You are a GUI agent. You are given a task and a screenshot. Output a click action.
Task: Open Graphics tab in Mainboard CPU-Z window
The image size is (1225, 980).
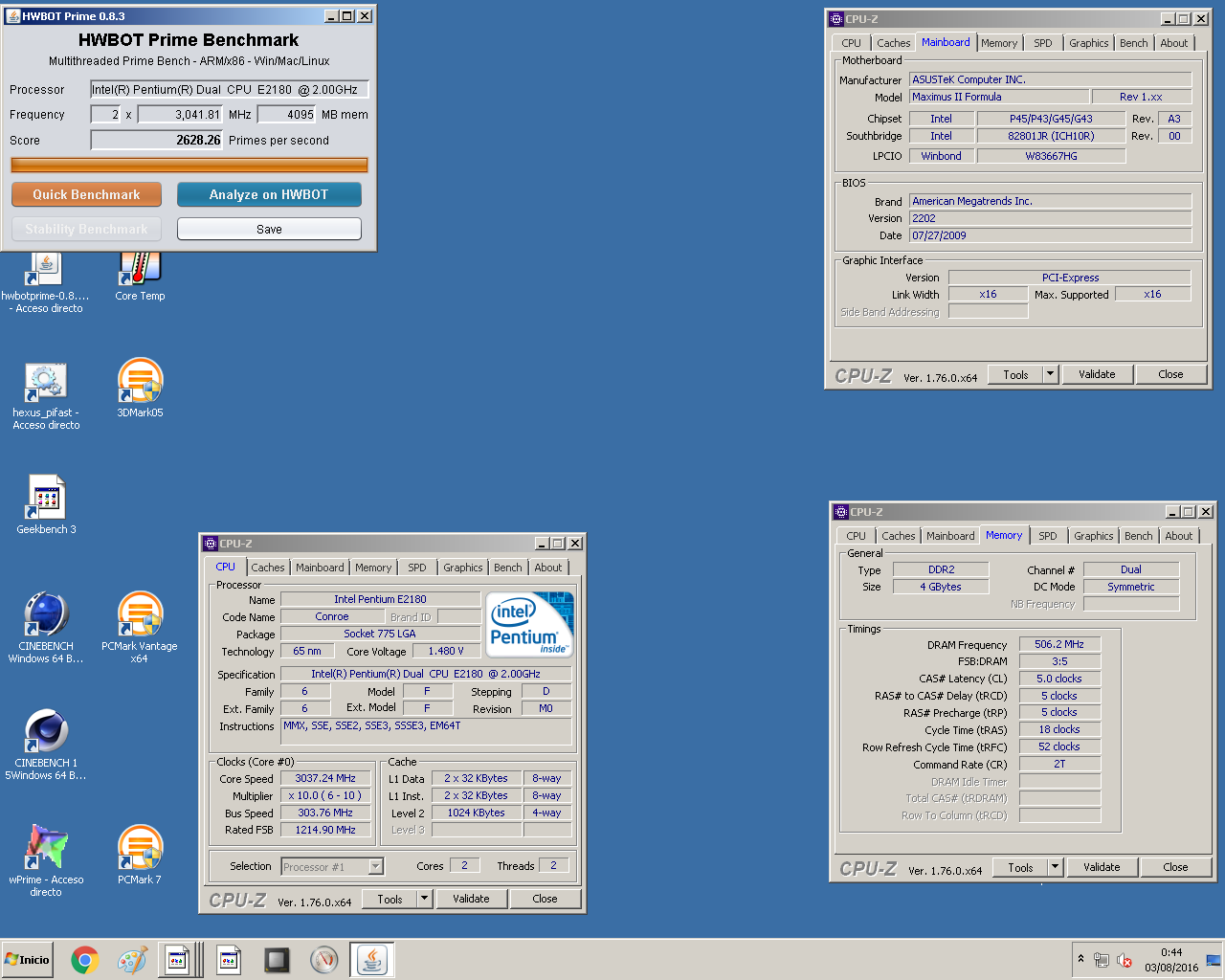point(1089,43)
